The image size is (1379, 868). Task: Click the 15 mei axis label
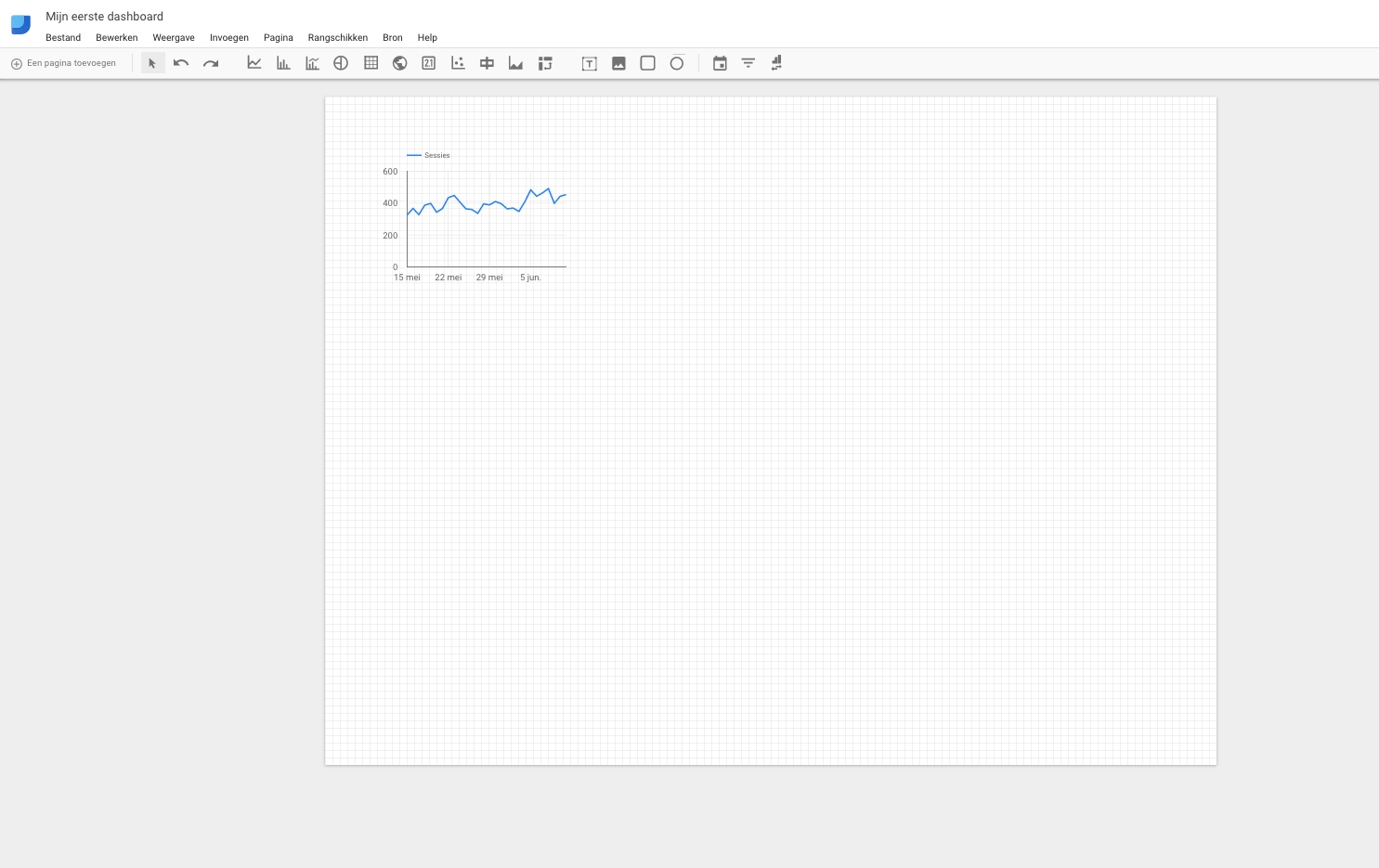[407, 278]
